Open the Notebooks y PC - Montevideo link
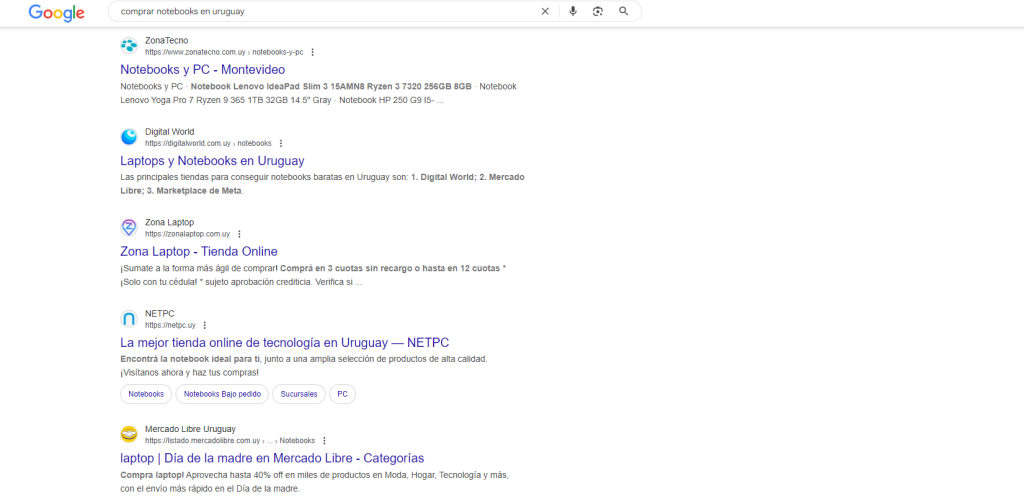This screenshot has height=504, width=1024. pos(202,70)
